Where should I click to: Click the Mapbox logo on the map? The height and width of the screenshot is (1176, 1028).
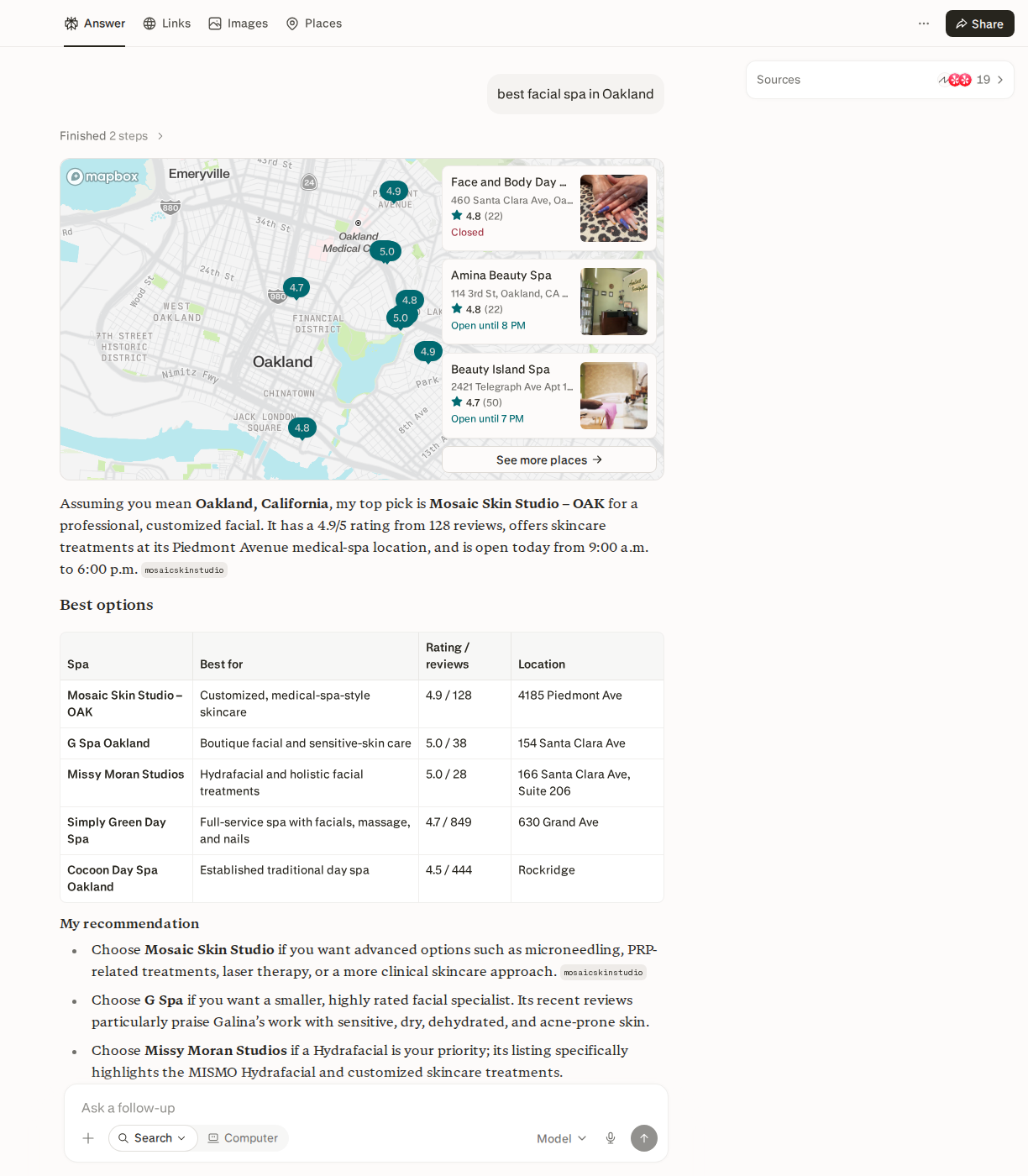[103, 176]
